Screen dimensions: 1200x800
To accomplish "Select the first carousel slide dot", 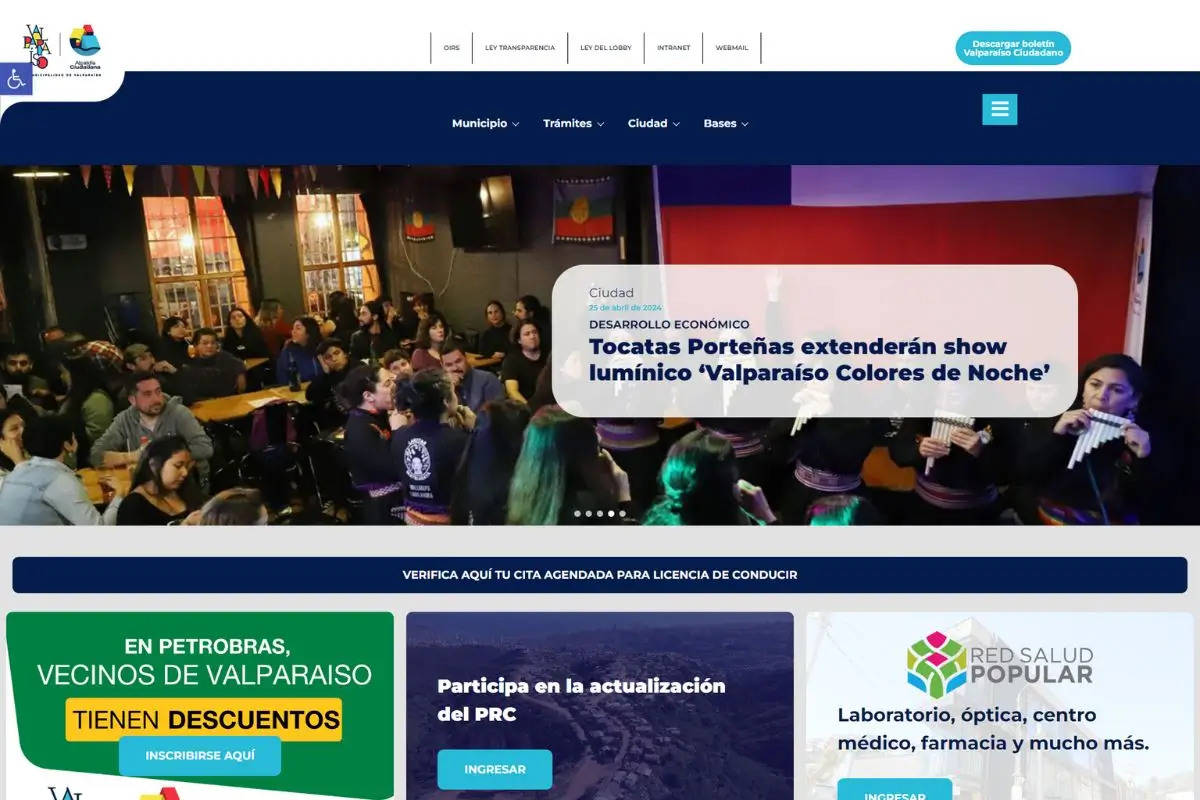I will [577, 514].
